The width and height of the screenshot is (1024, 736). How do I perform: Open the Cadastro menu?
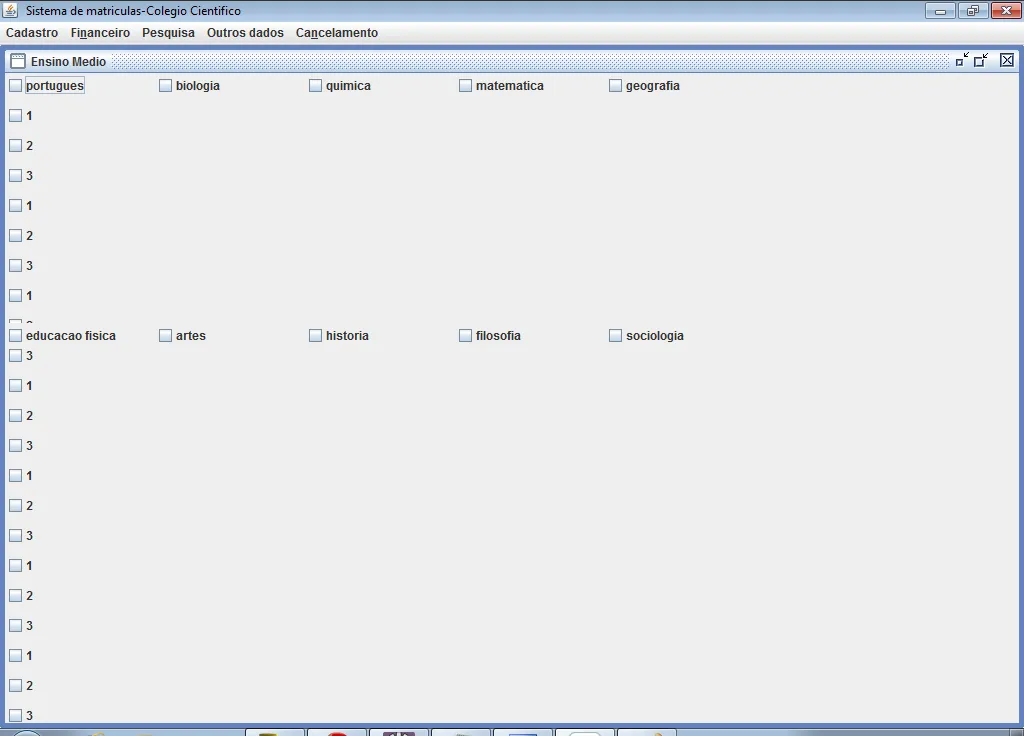32,33
